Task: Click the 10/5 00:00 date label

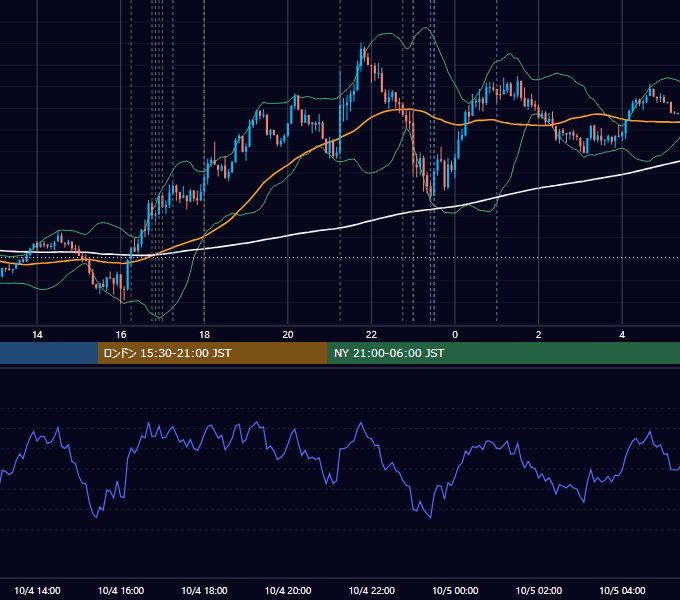Action: pos(455,590)
